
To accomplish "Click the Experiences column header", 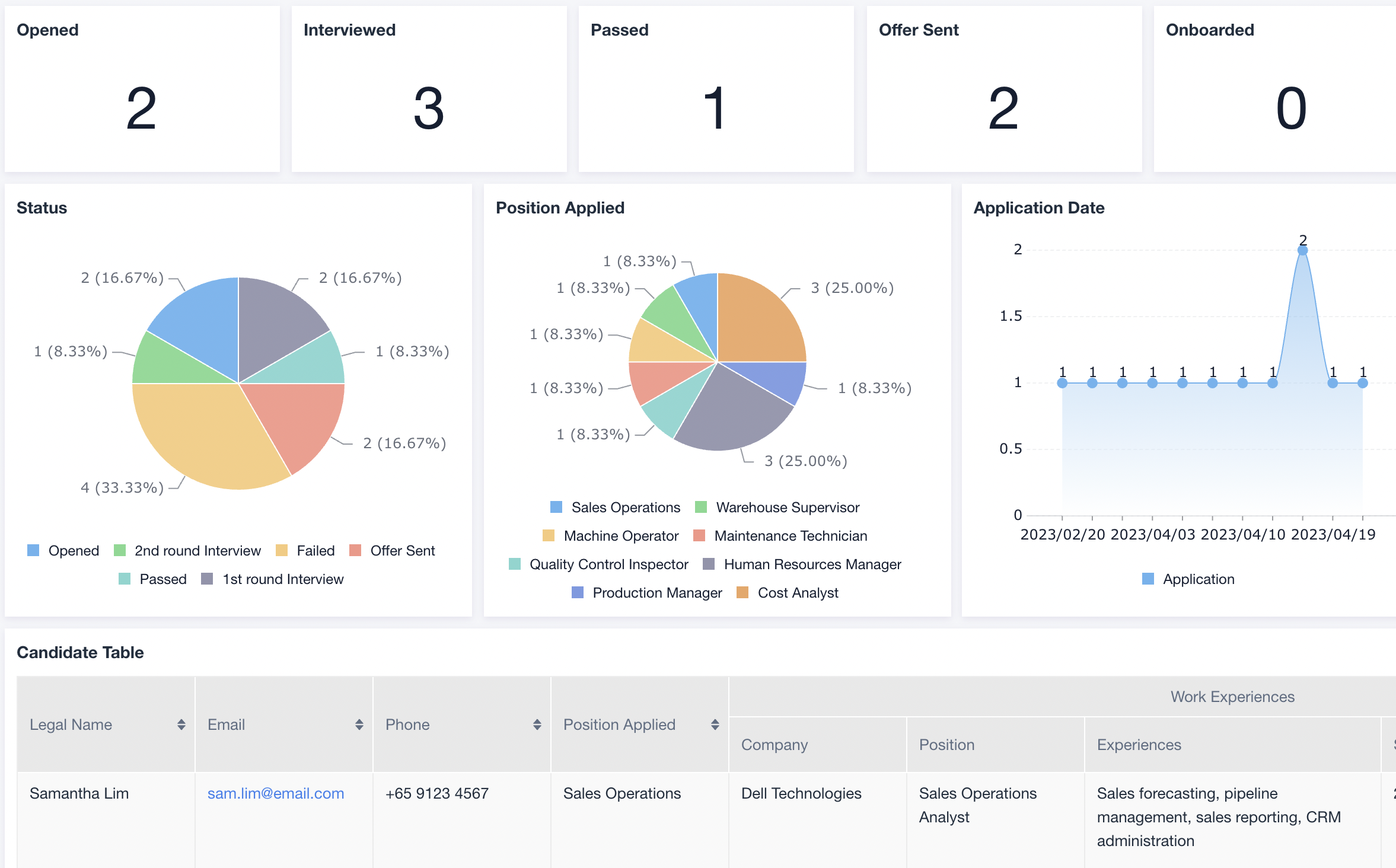I will [x=1233, y=745].
